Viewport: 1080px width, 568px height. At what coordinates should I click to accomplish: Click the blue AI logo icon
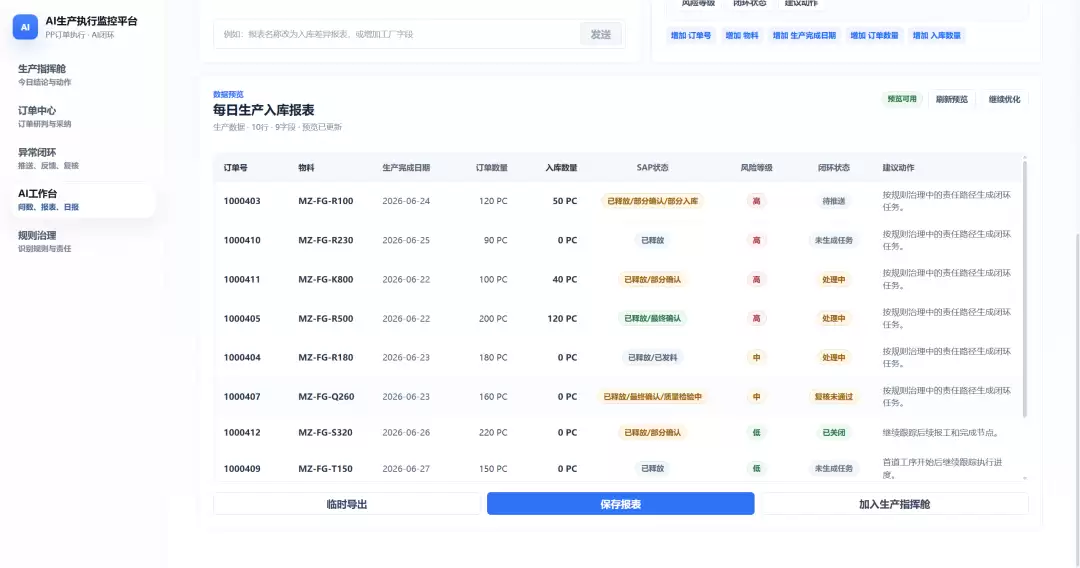coord(25,27)
